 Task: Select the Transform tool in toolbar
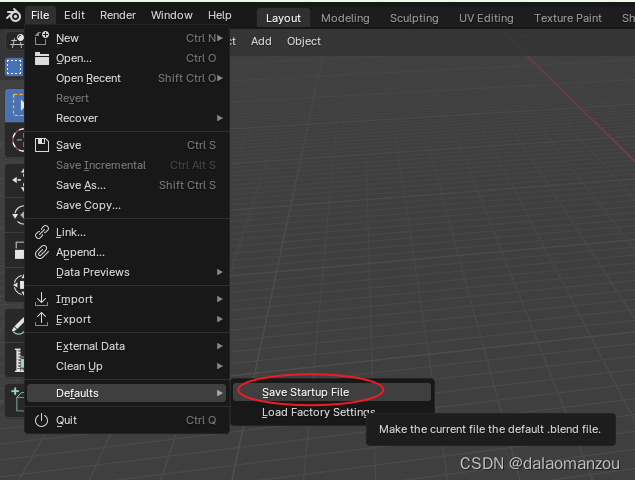(x=17, y=285)
